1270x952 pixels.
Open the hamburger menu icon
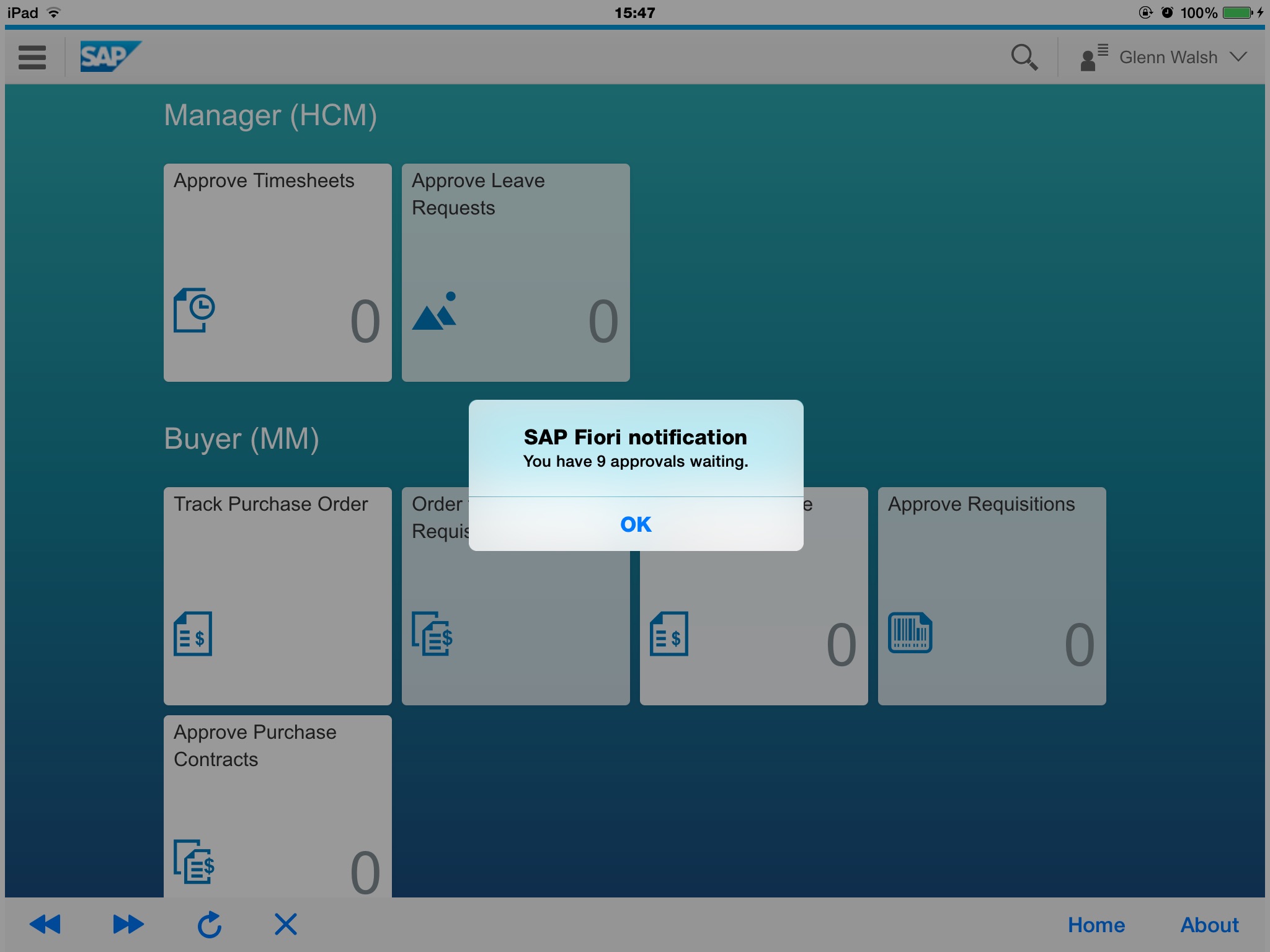click(x=32, y=57)
